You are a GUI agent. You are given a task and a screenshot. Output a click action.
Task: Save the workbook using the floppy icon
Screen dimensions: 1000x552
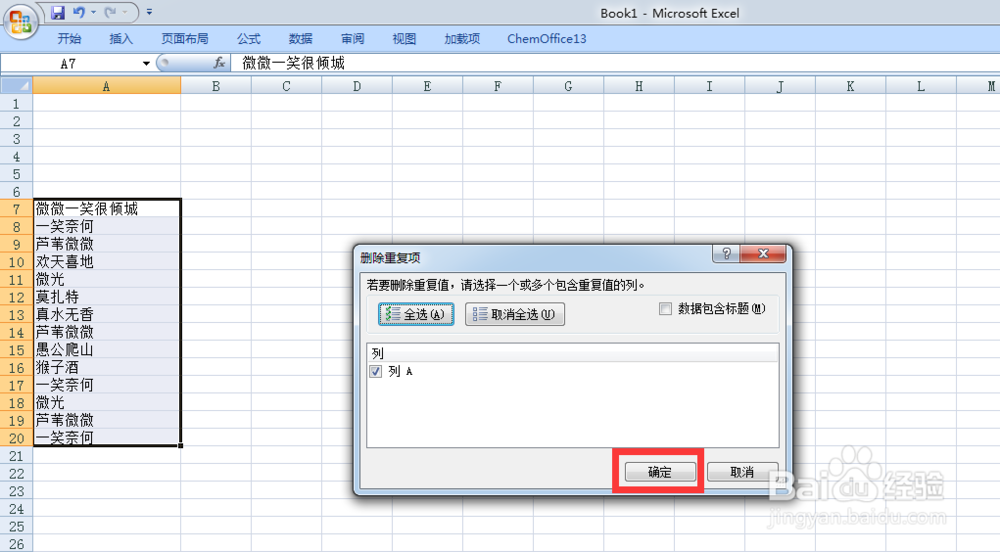(57, 12)
